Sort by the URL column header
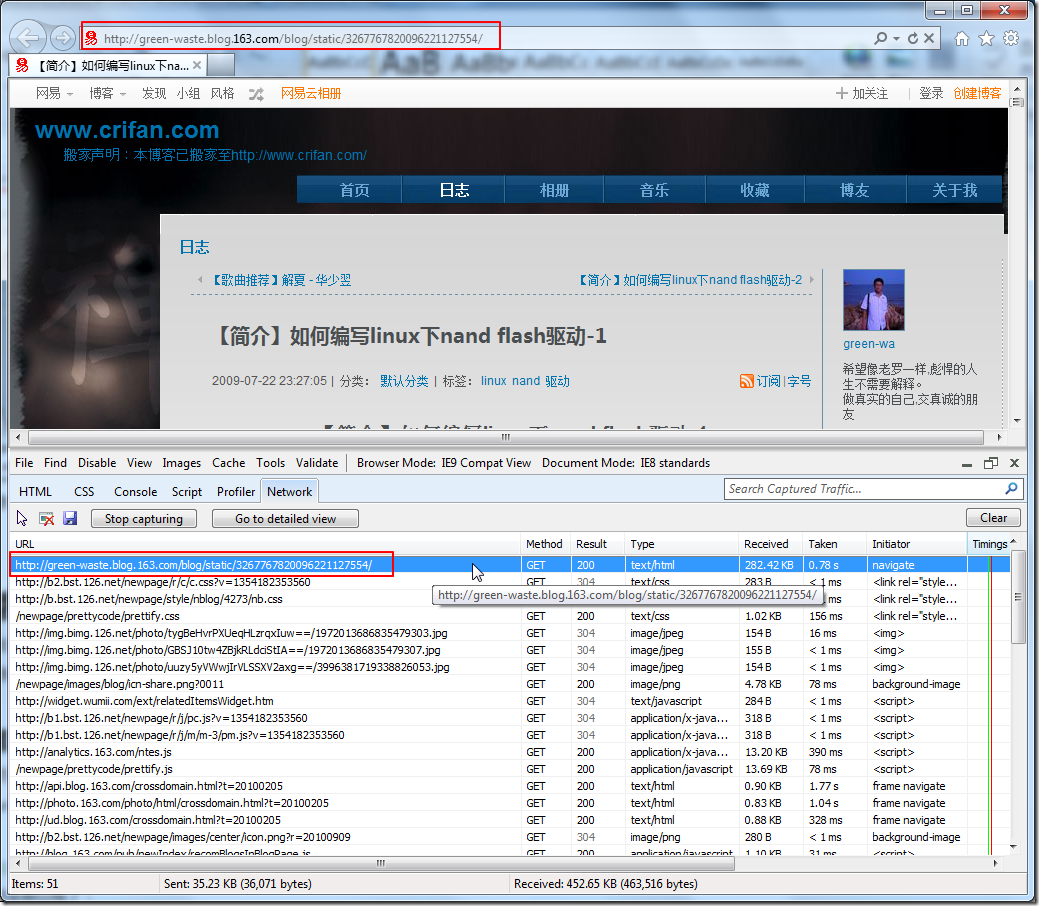 coord(265,543)
